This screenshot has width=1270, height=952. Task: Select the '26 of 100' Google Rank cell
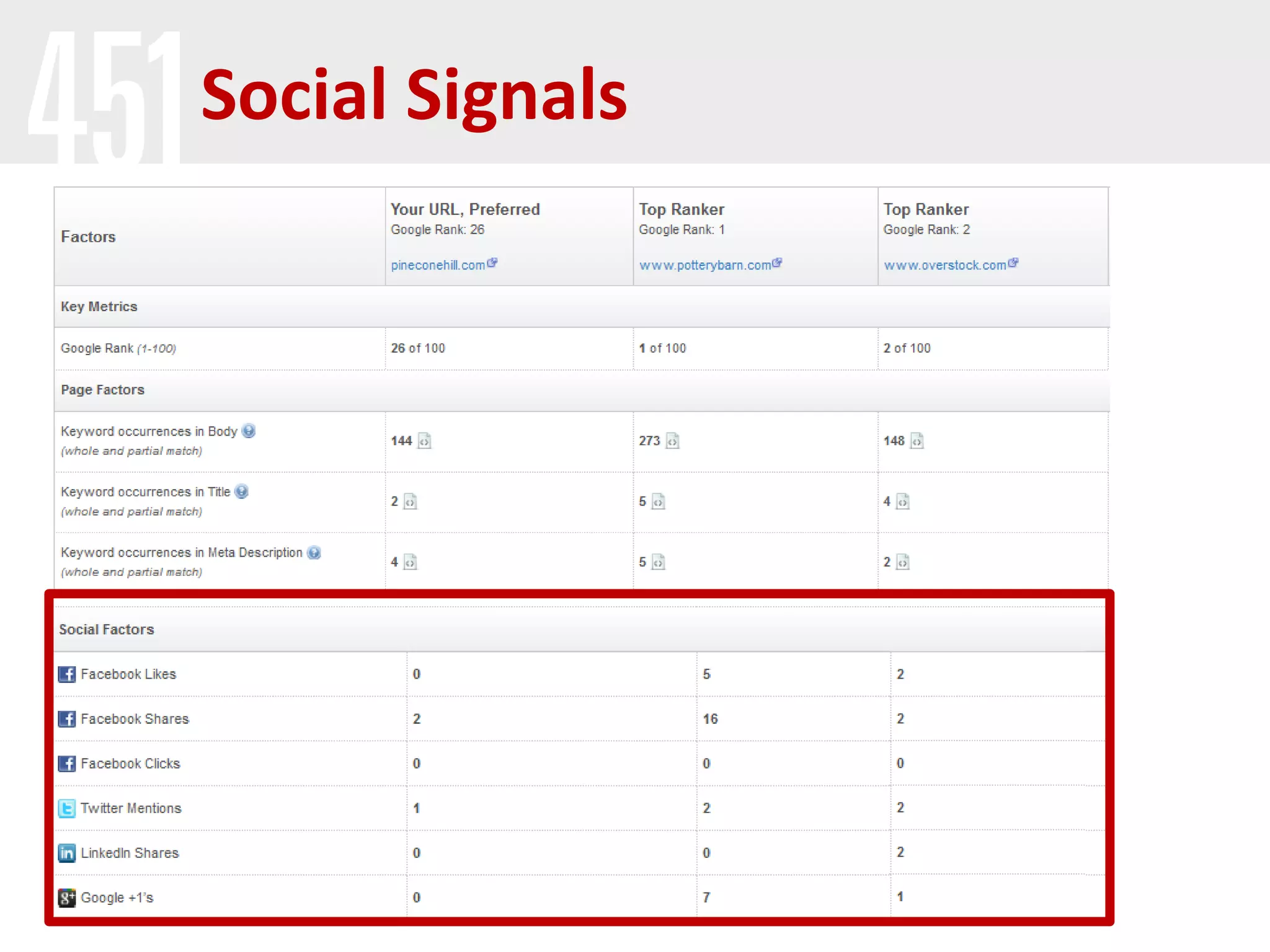tap(509, 348)
